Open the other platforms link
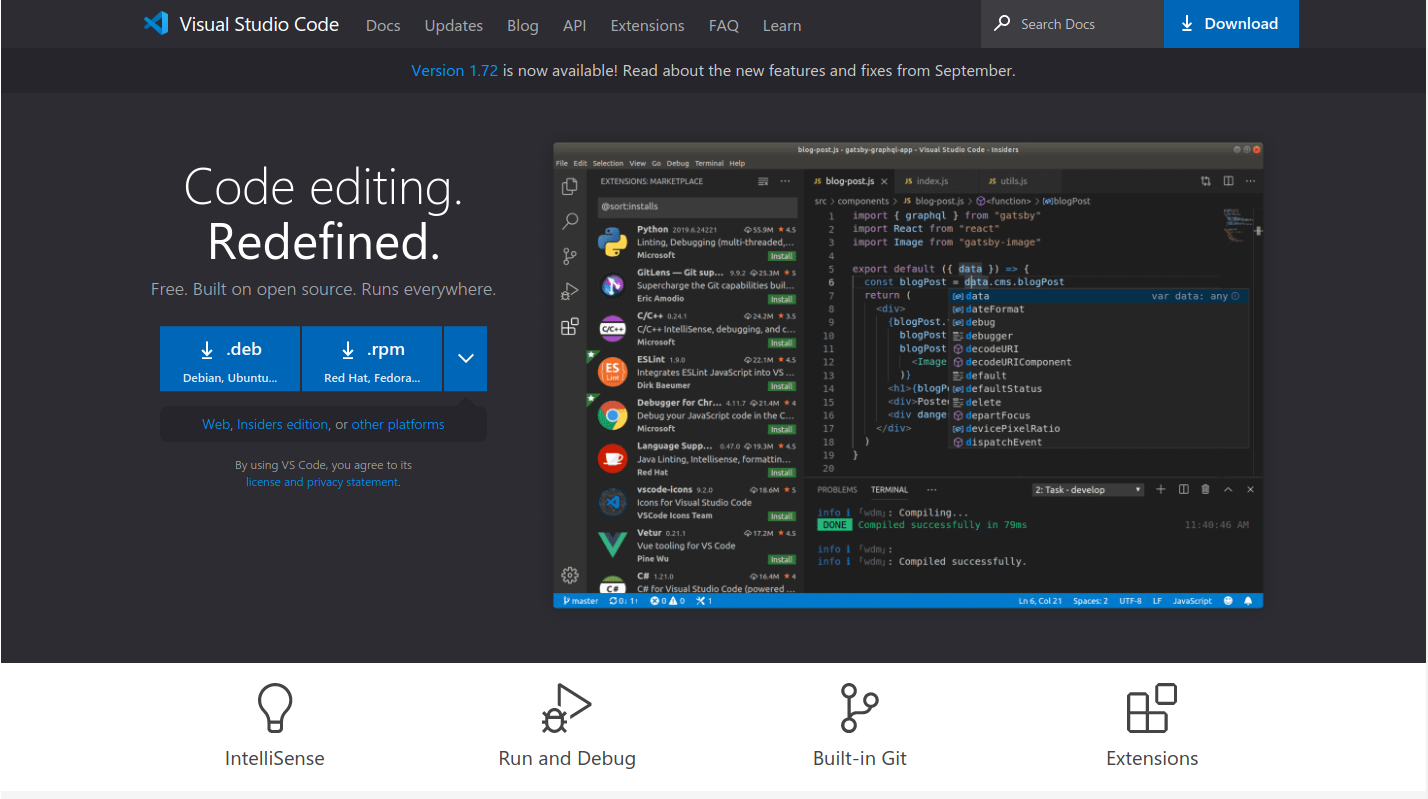The width and height of the screenshot is (1428, 799). click(398, 424)
